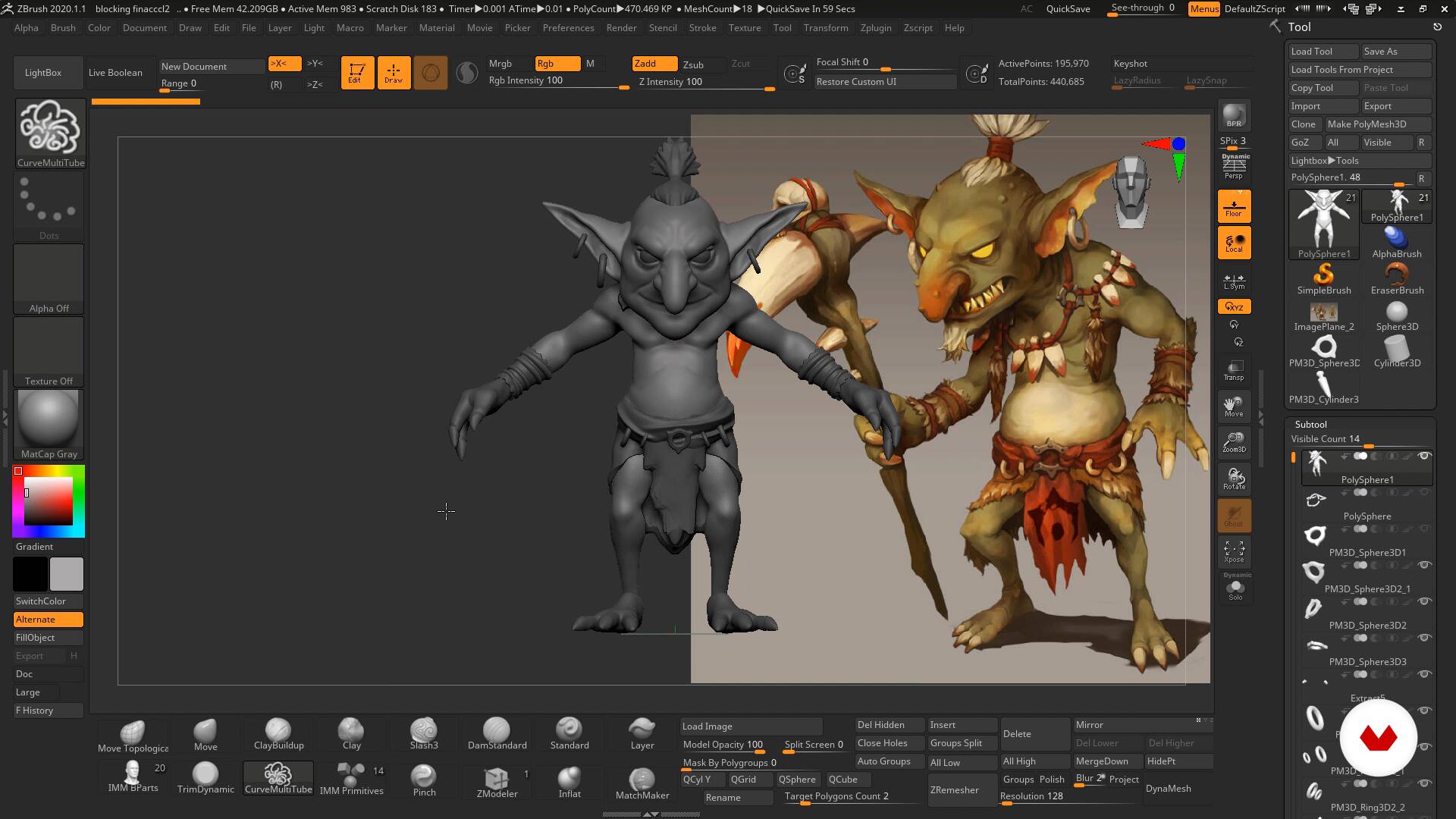Select the ClayBuildup brush
Screen dimensions: 1456x819
[278, 734]
